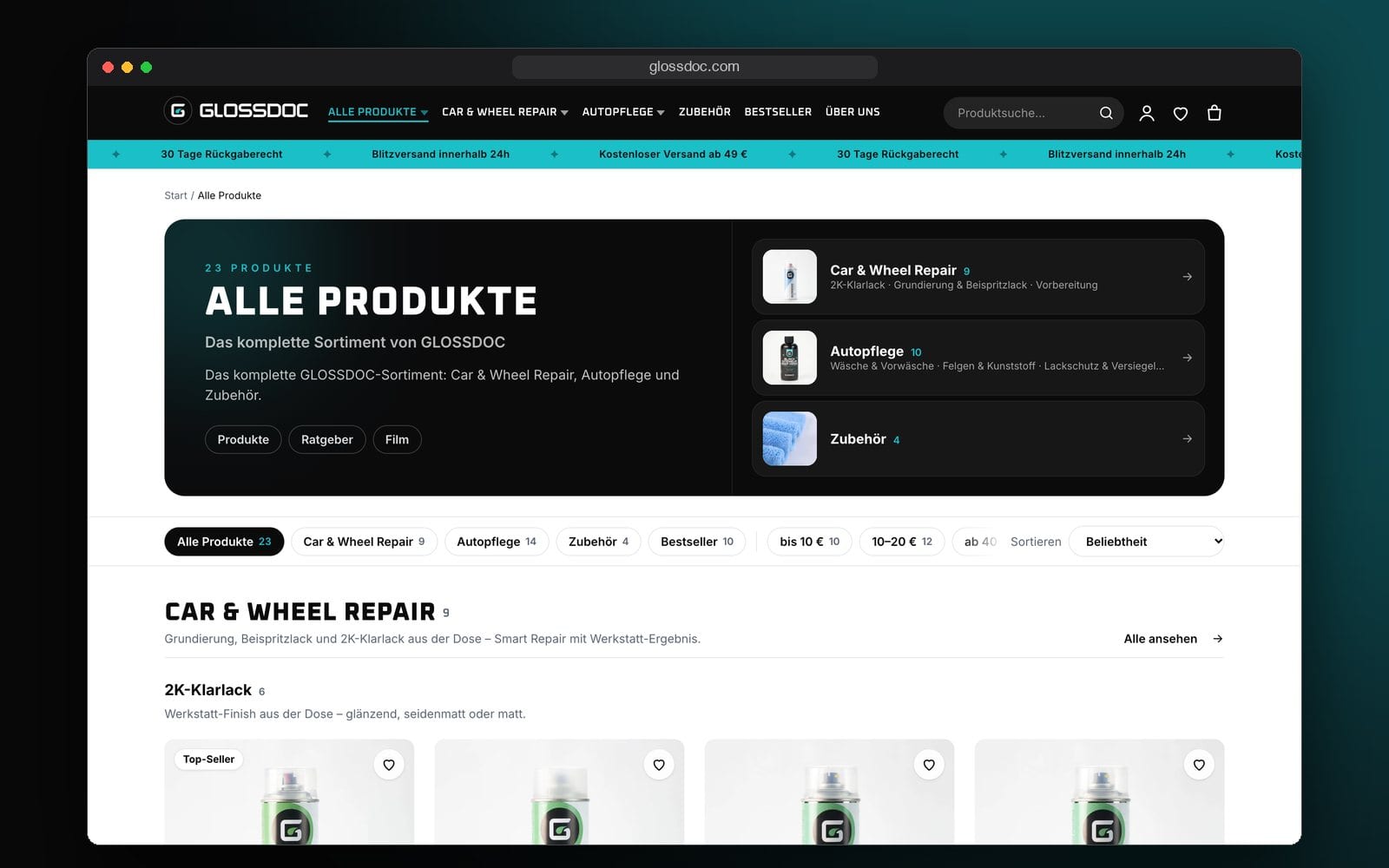Select the Alle Produkte 23 filter chip
Screen dimensions: 1389x868
pyautogui.click(x=224, y=542)
